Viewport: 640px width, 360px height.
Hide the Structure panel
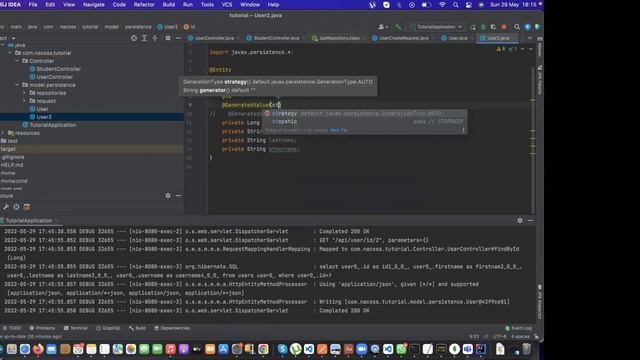[x=178, y=196]
